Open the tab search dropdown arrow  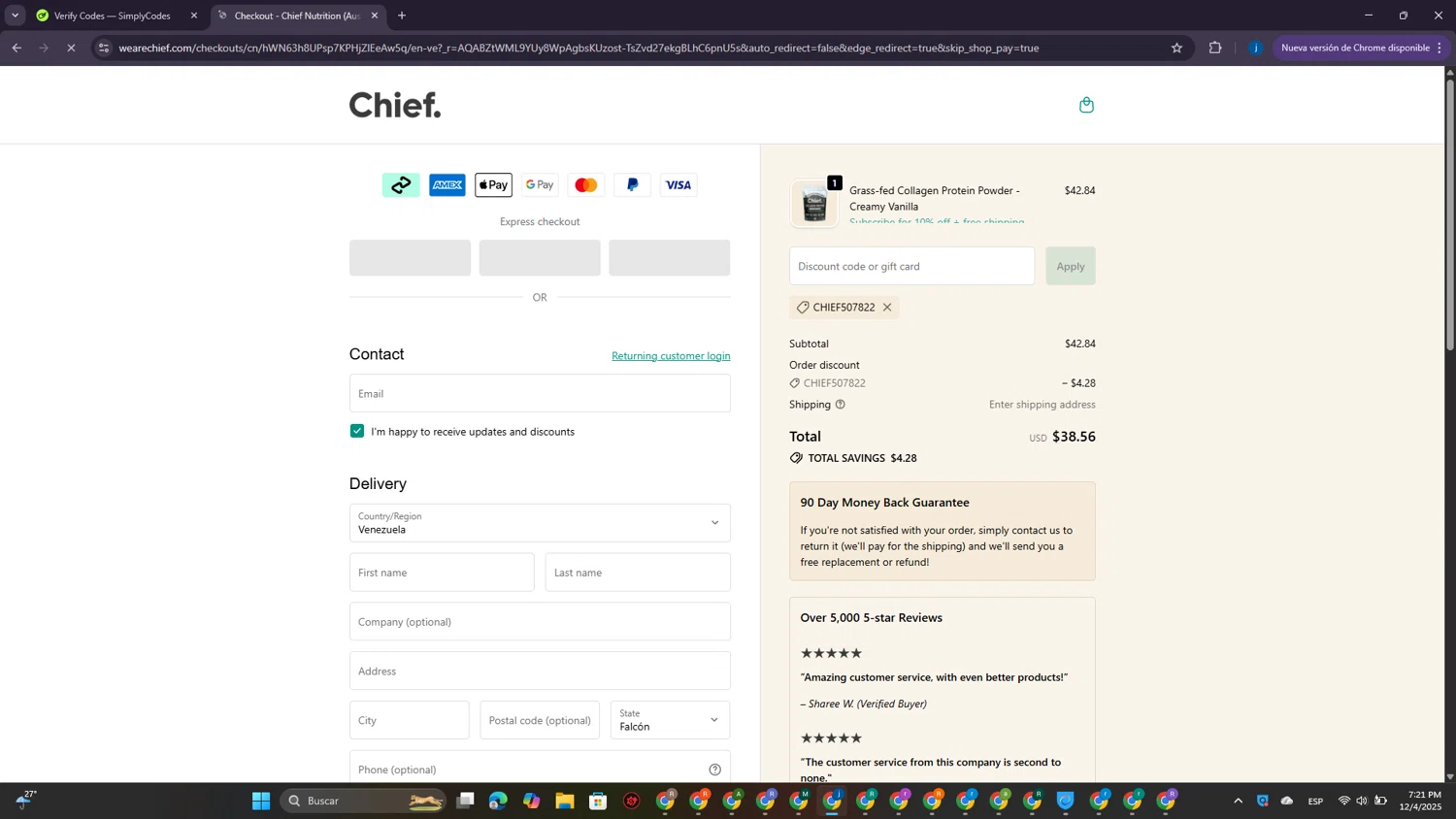click(x=15, y=16)
